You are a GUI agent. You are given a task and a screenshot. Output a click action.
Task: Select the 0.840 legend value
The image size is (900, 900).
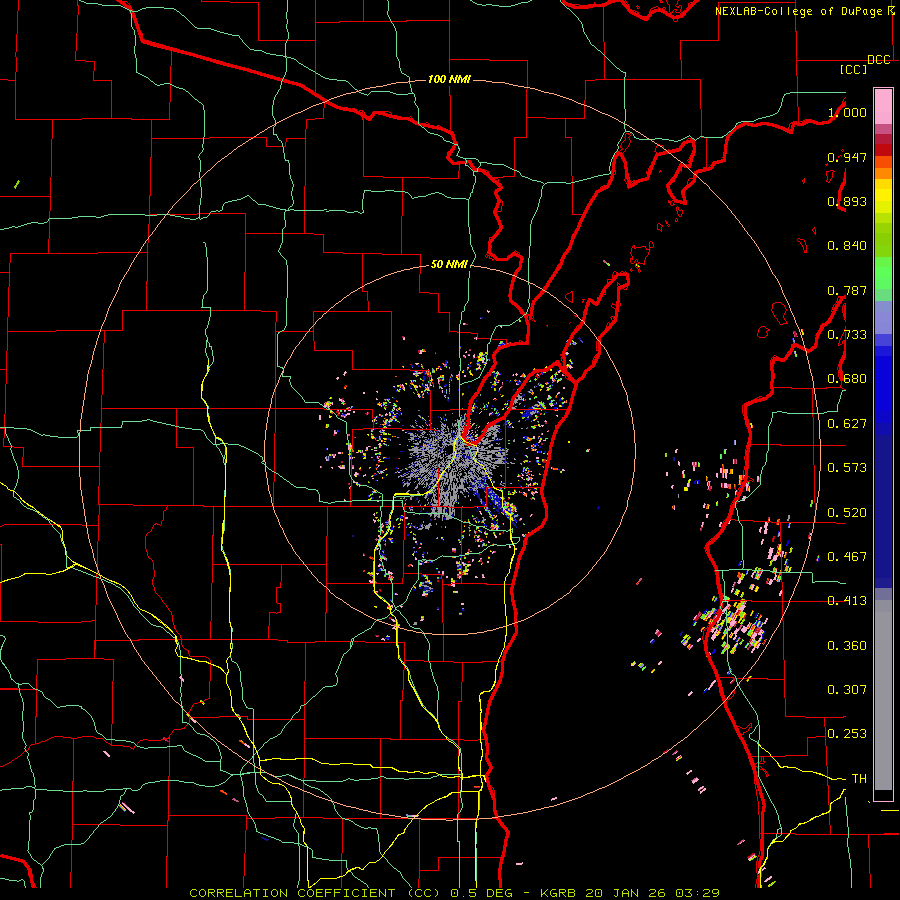click(x=847, y=246)
